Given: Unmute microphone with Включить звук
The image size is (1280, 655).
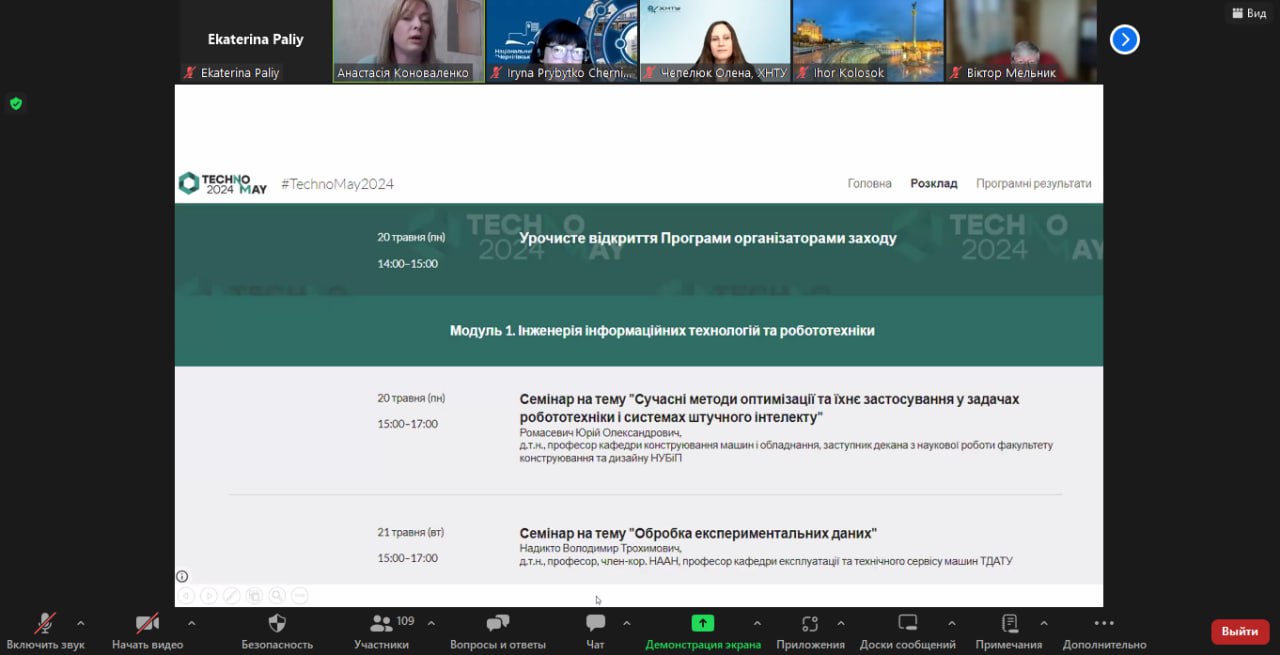Looking at the screenshot, I should coord(45,632).
